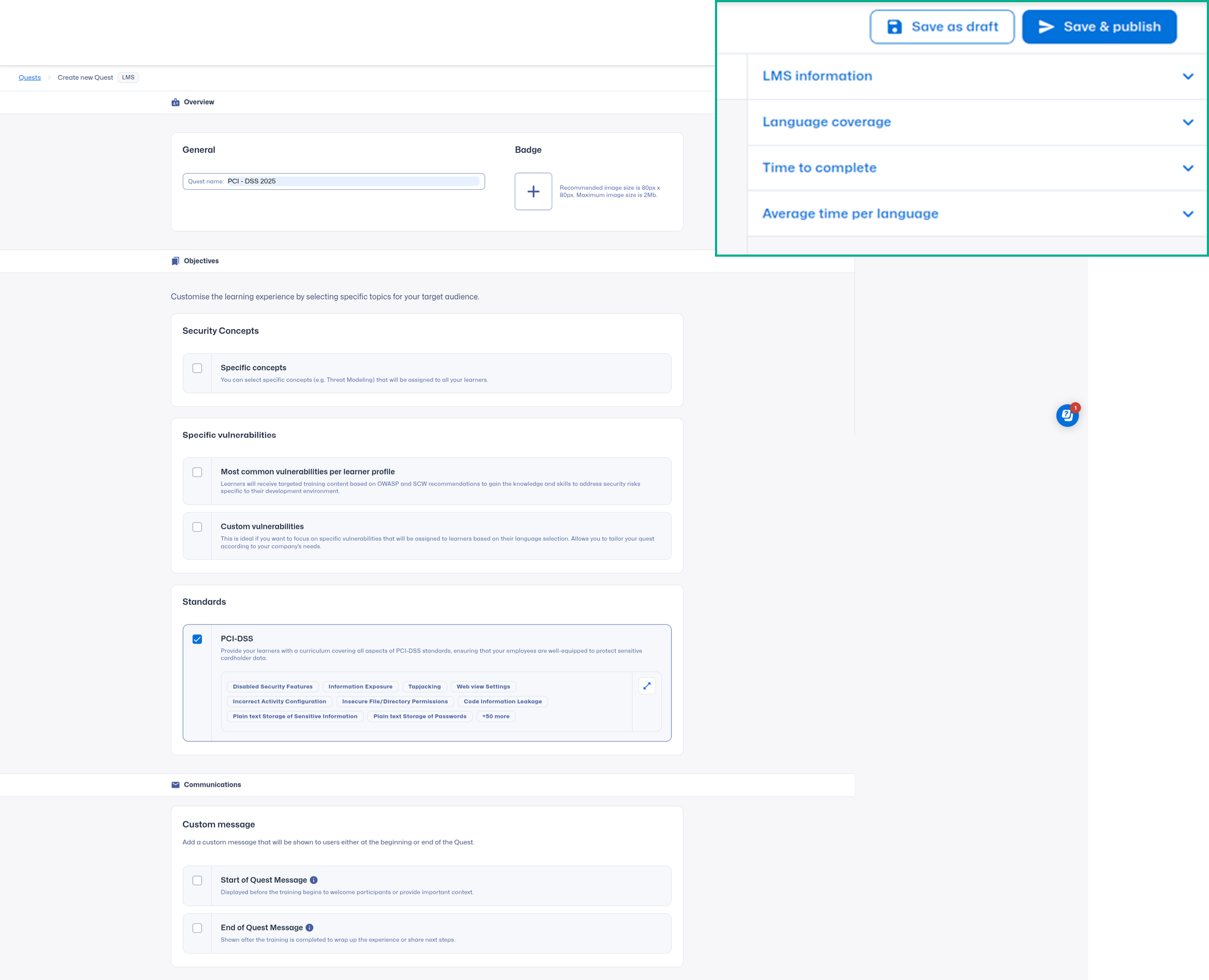Click Plain text Storage of Passwords tag
The width and height of the screenshot is (1209, 980).
click(x=420, y=716)
